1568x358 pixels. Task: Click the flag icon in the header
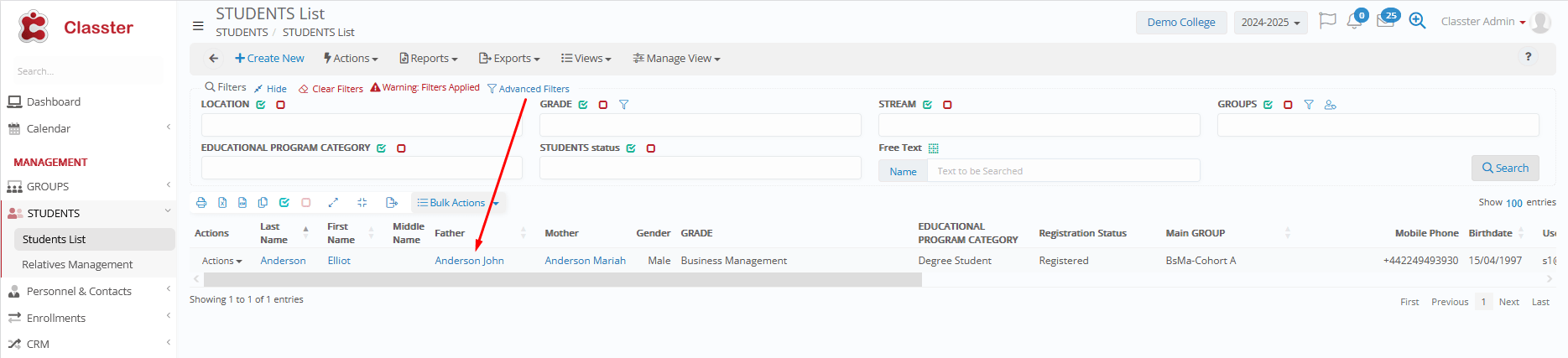coord(1327,21)
